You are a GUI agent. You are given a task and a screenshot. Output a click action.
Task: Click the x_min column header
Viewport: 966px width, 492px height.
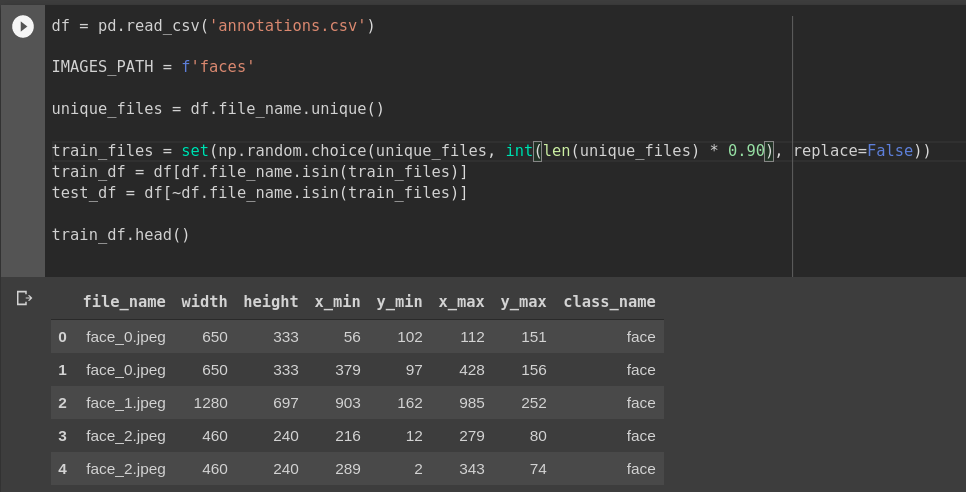click(x=337, y=302)
